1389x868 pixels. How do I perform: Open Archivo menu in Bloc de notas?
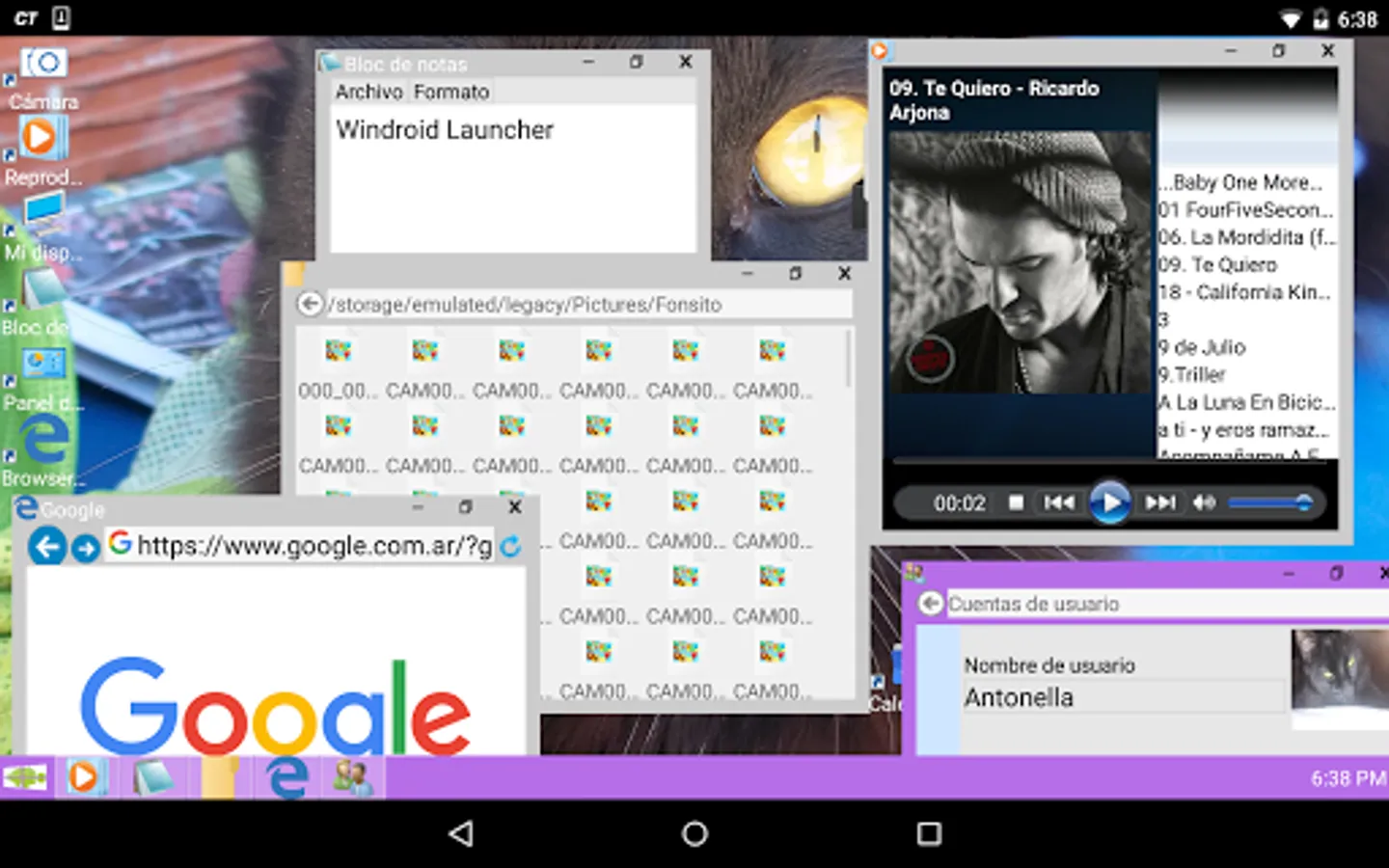368,92
